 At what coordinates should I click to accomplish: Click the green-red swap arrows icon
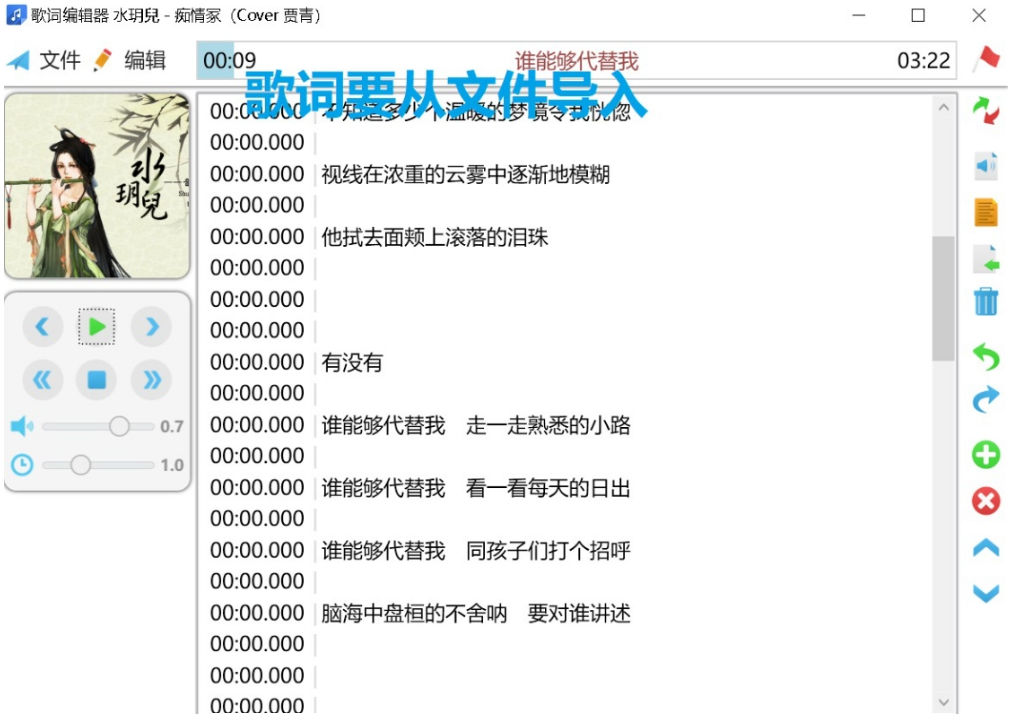[986, 111]
